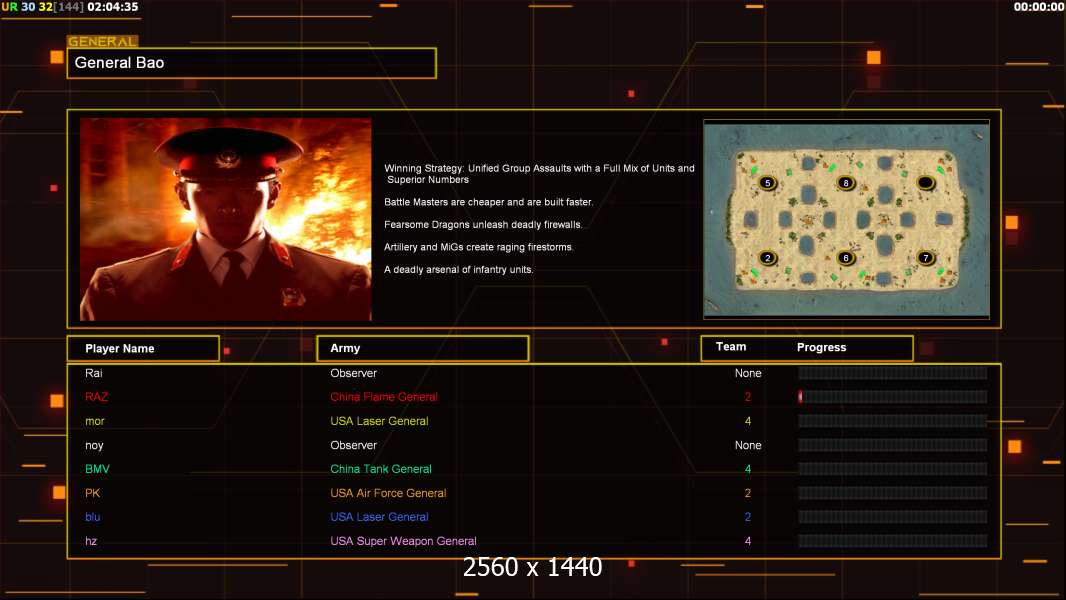The image size is (1066, 600).
Task: Click start position marker 6 on the map
Action: 846,258
